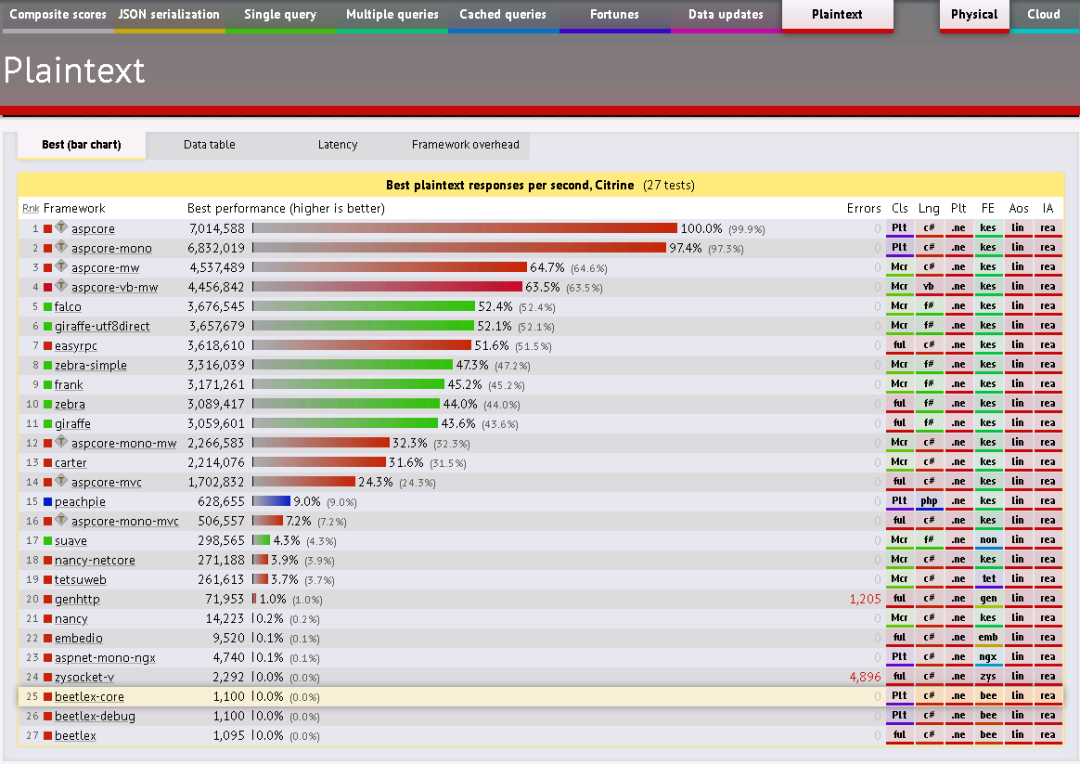
Task: Open the aspcore framework link
Action: (93, 229)
